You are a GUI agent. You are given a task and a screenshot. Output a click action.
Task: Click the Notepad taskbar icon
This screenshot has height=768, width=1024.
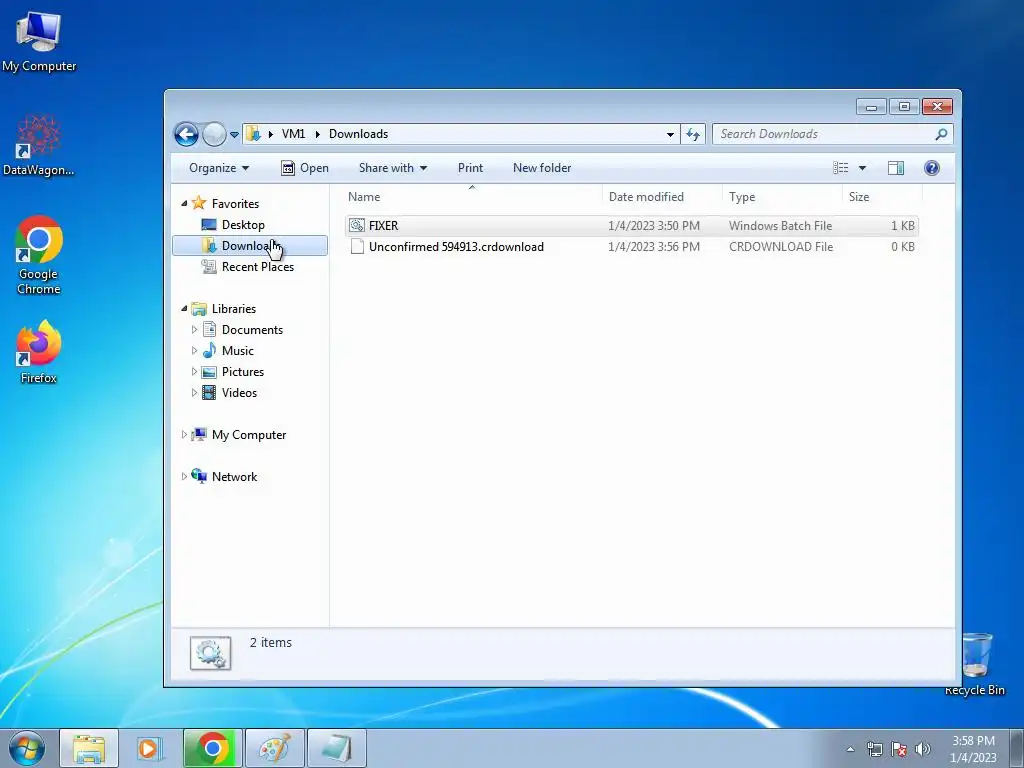(x=336, y=748)
